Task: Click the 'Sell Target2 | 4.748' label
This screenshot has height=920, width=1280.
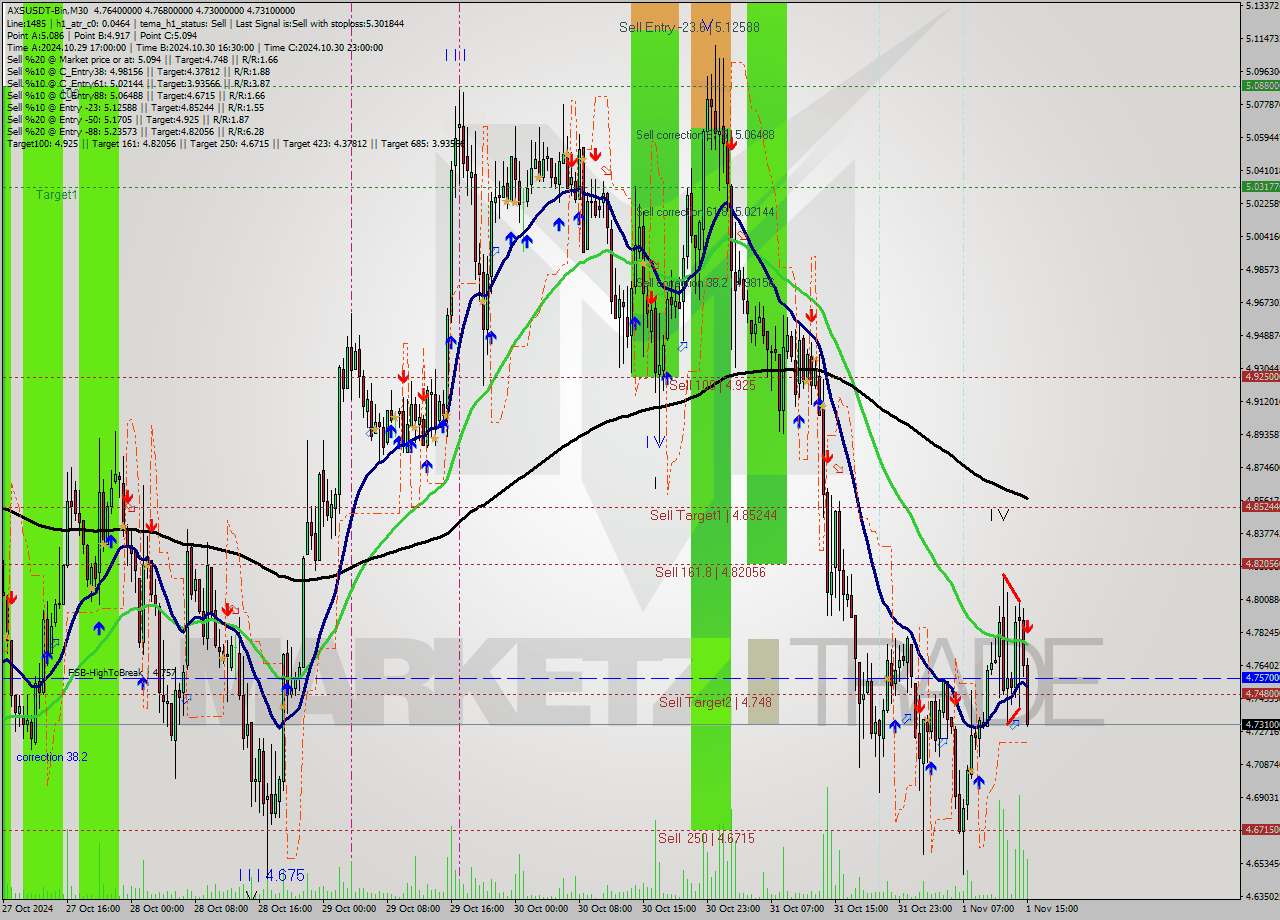Action: pyautogui.click(x=715, y=702)
